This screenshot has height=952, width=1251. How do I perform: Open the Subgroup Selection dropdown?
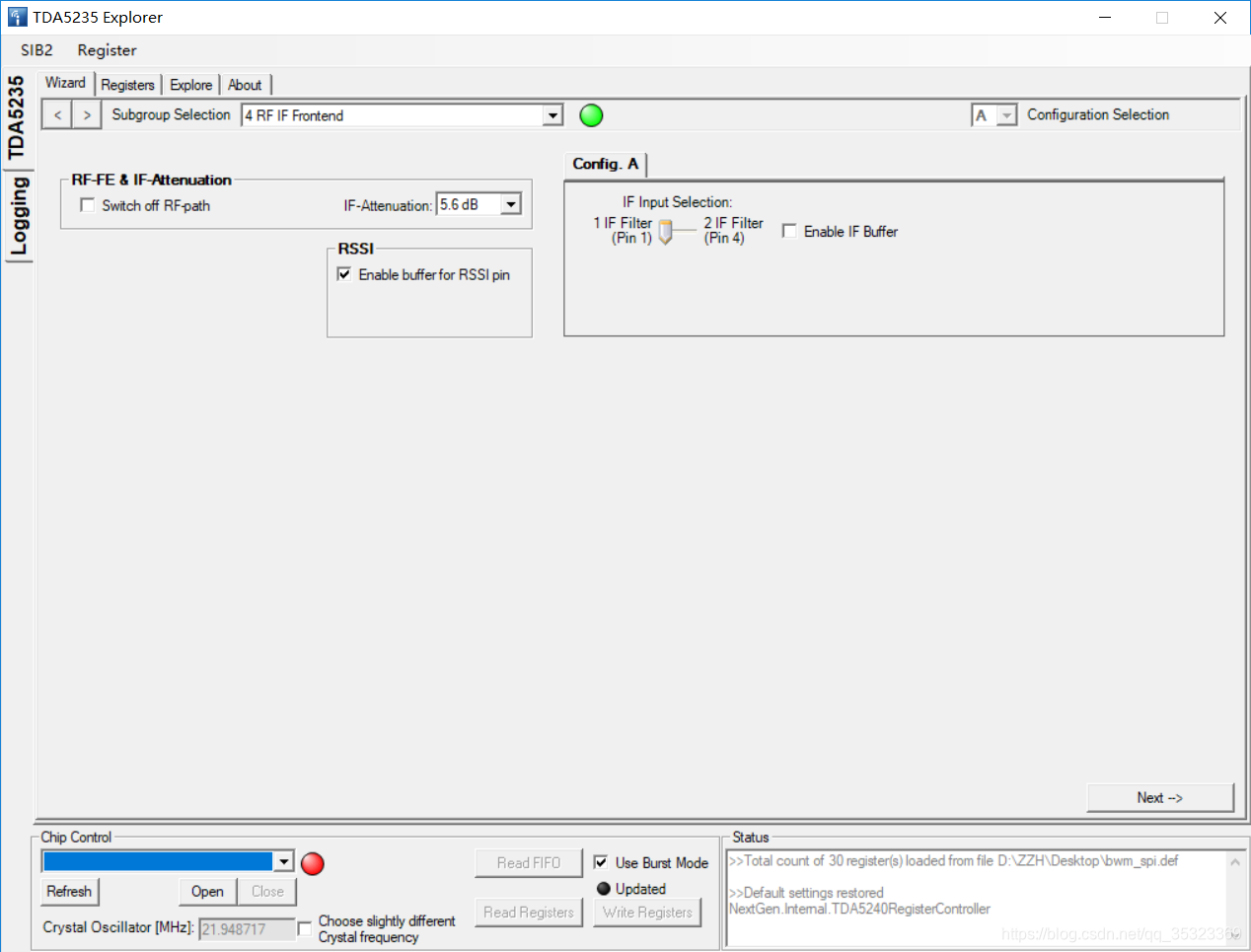pos(553,115)
